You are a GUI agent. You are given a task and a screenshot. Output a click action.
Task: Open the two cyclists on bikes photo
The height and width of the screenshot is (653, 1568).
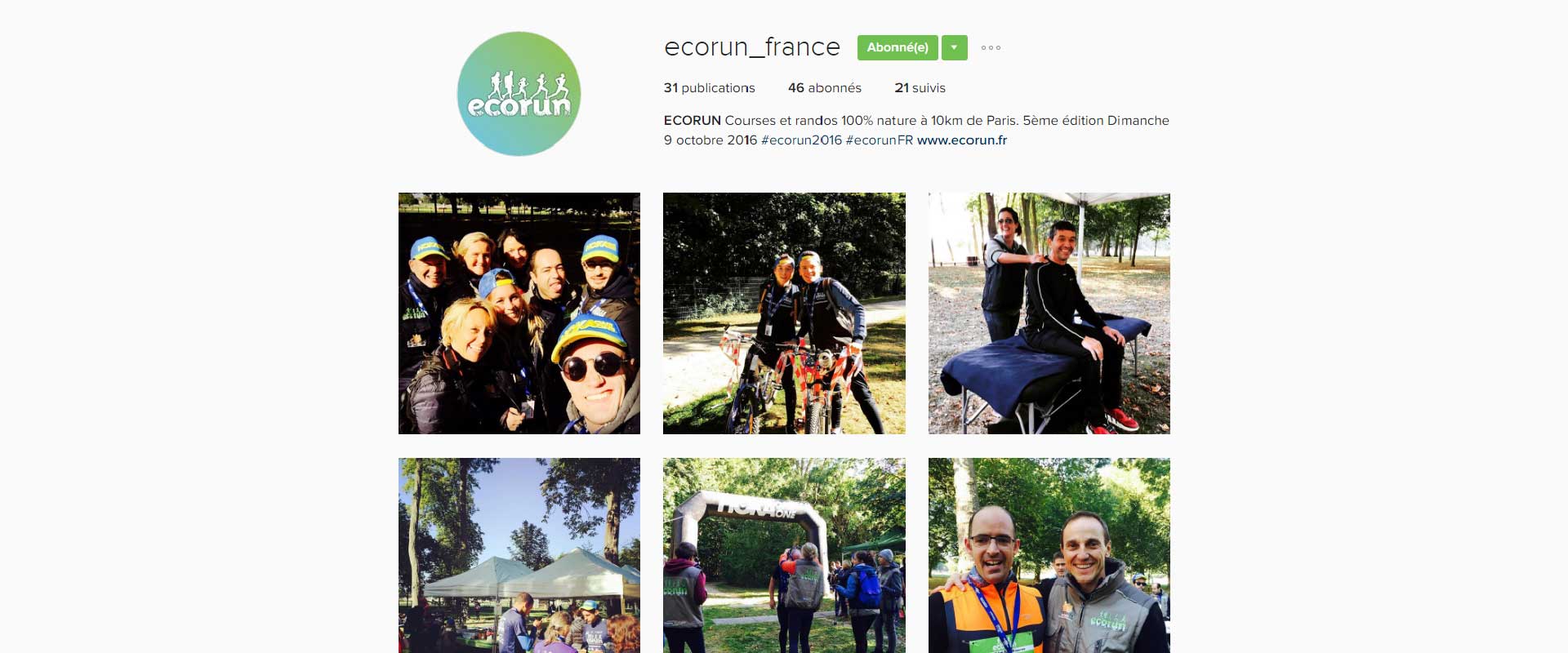tap(784, 313)
